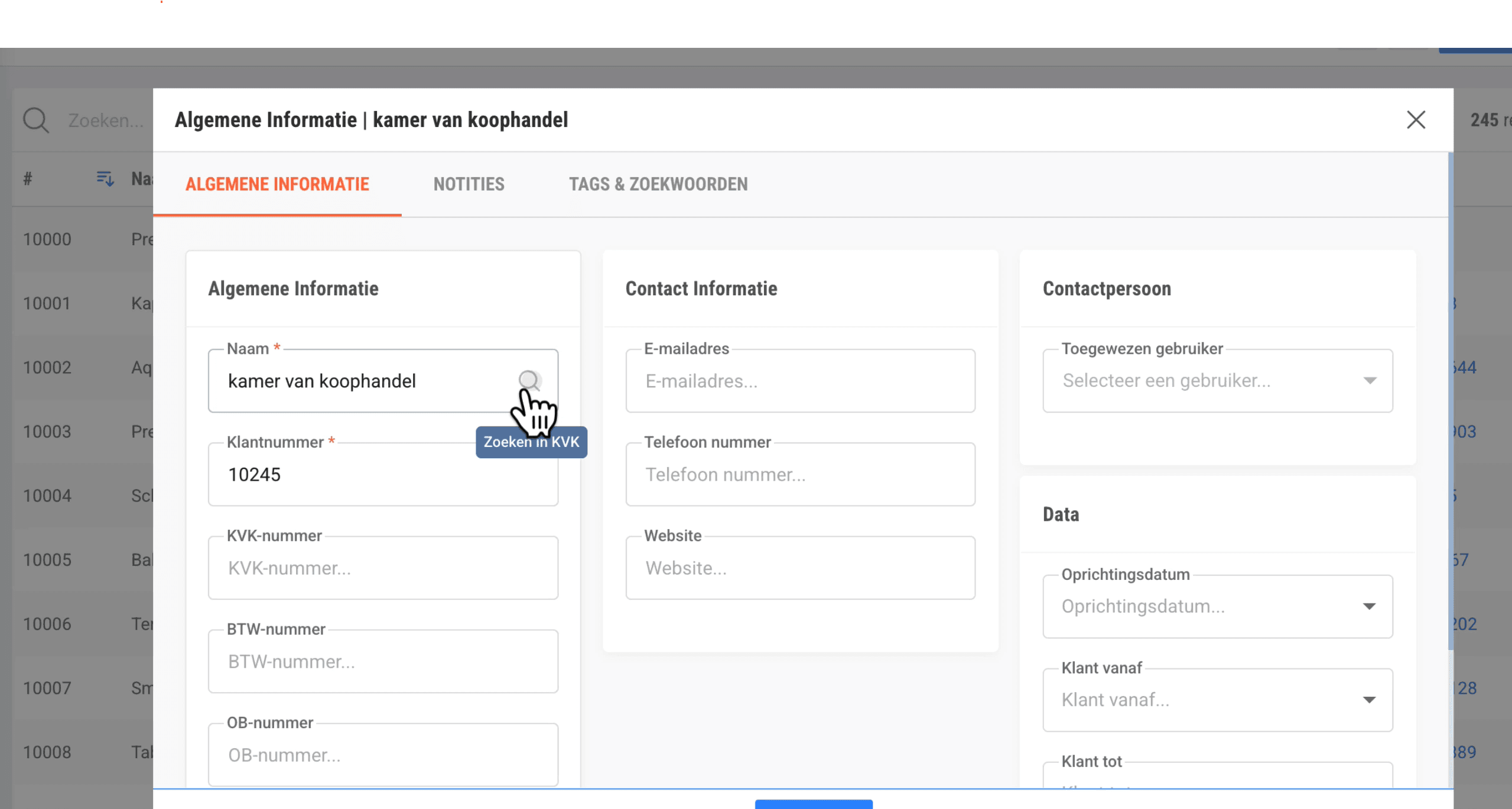1512x809 pixels.
Task: Select the Algemene Informatie tab
Action: click(277, 184)
